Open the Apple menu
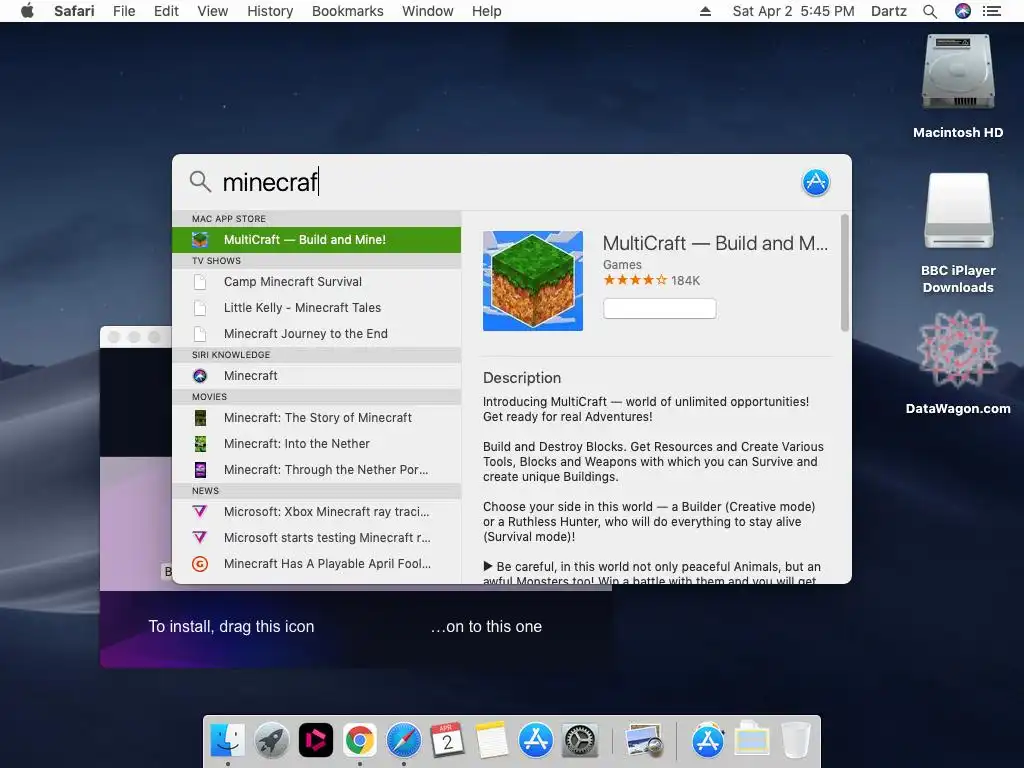 [27, 11]
